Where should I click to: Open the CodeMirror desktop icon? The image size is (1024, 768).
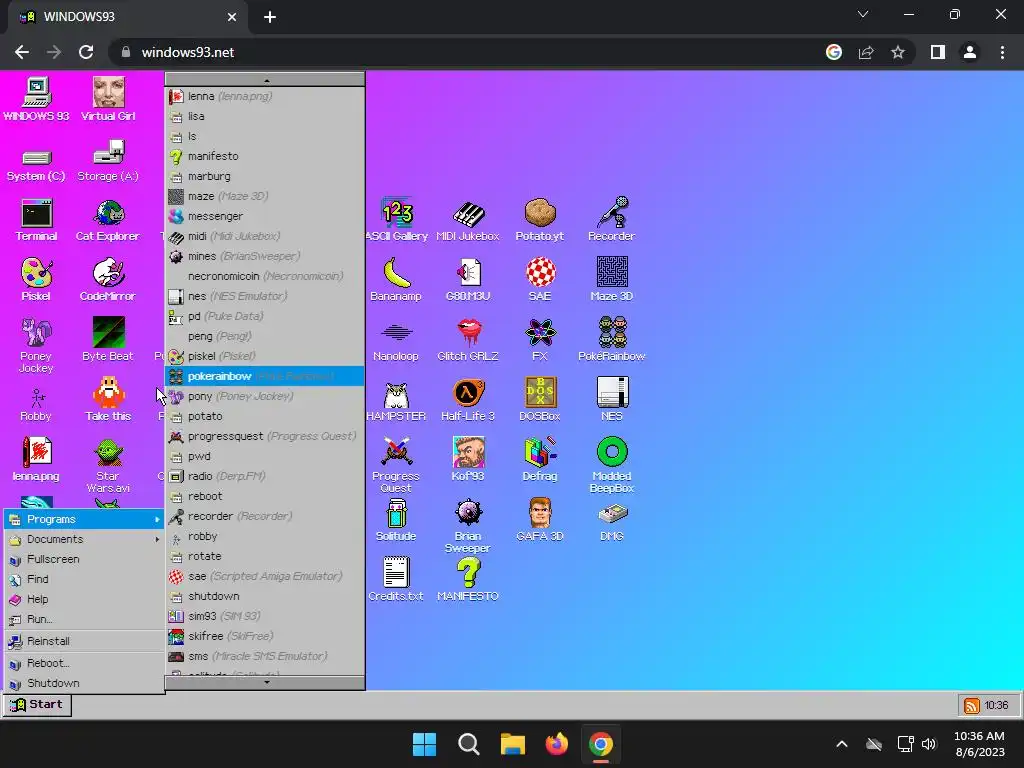(108, 280)
